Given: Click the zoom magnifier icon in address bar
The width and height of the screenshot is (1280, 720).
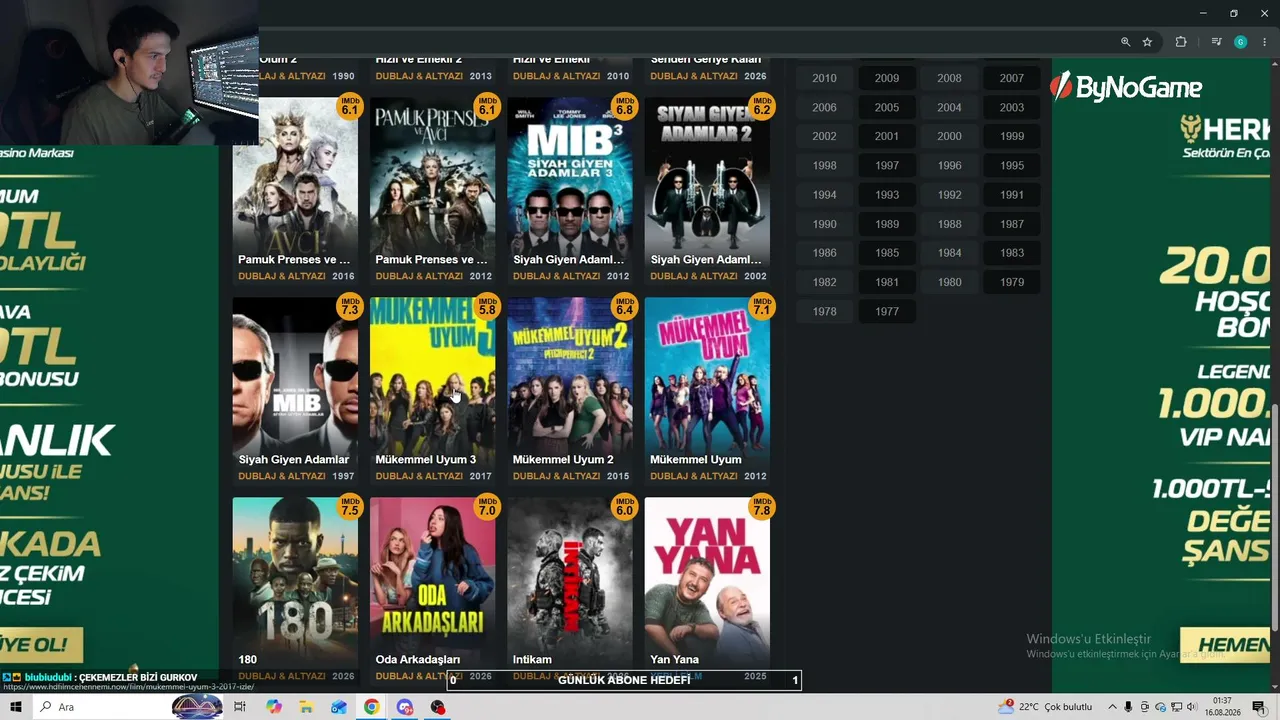Looking at the screenshot, I should (1125, 42).
